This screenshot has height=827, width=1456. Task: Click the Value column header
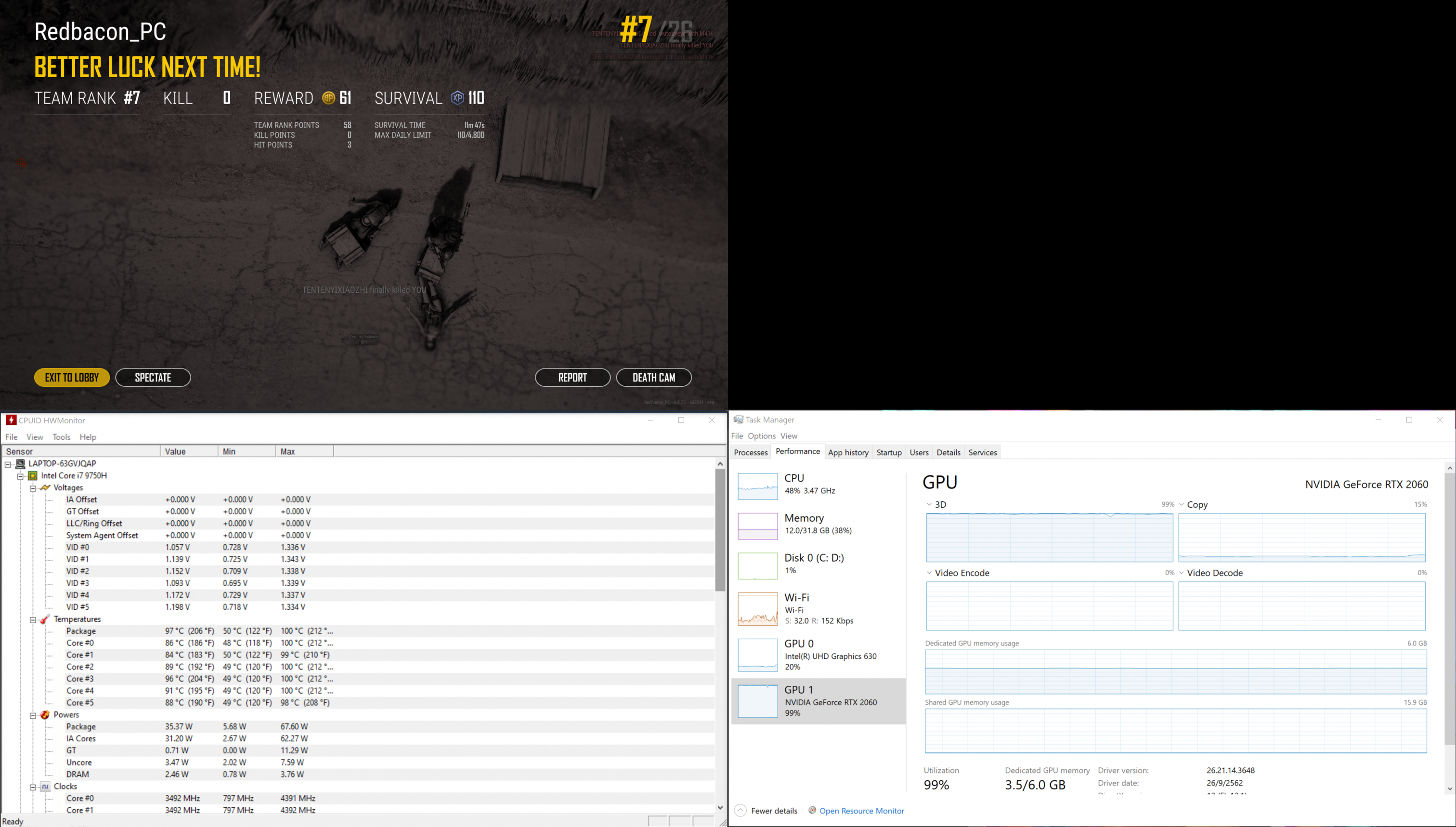click(x=189, y=452)
